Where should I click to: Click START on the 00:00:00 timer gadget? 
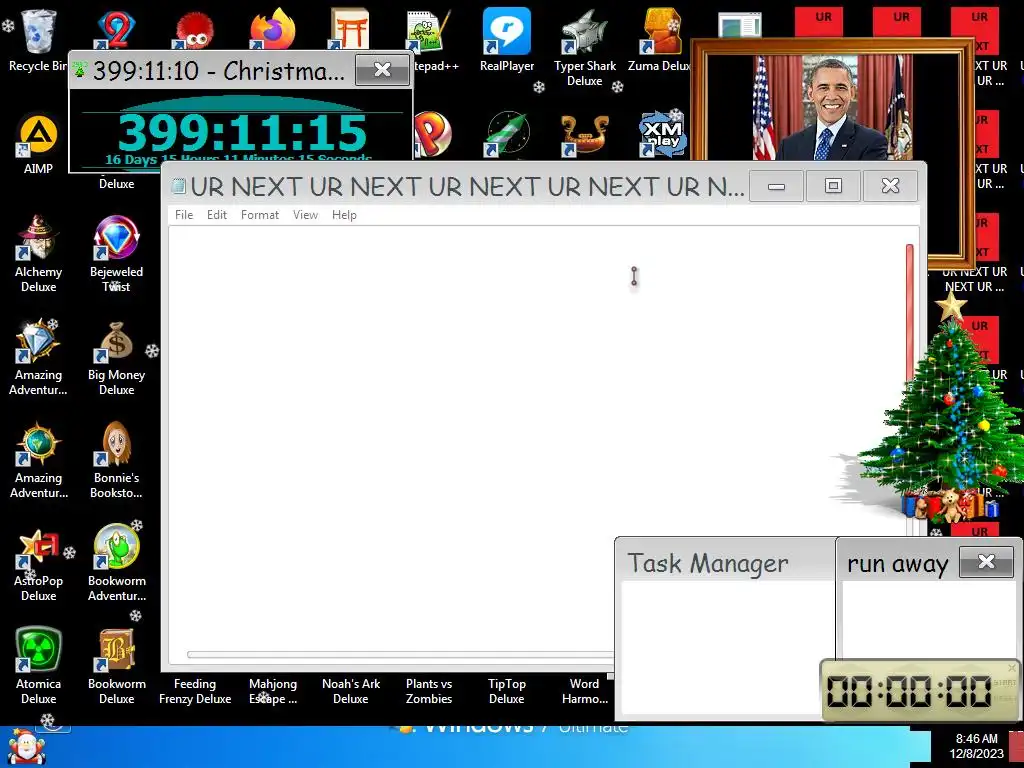coord(1004,683)
